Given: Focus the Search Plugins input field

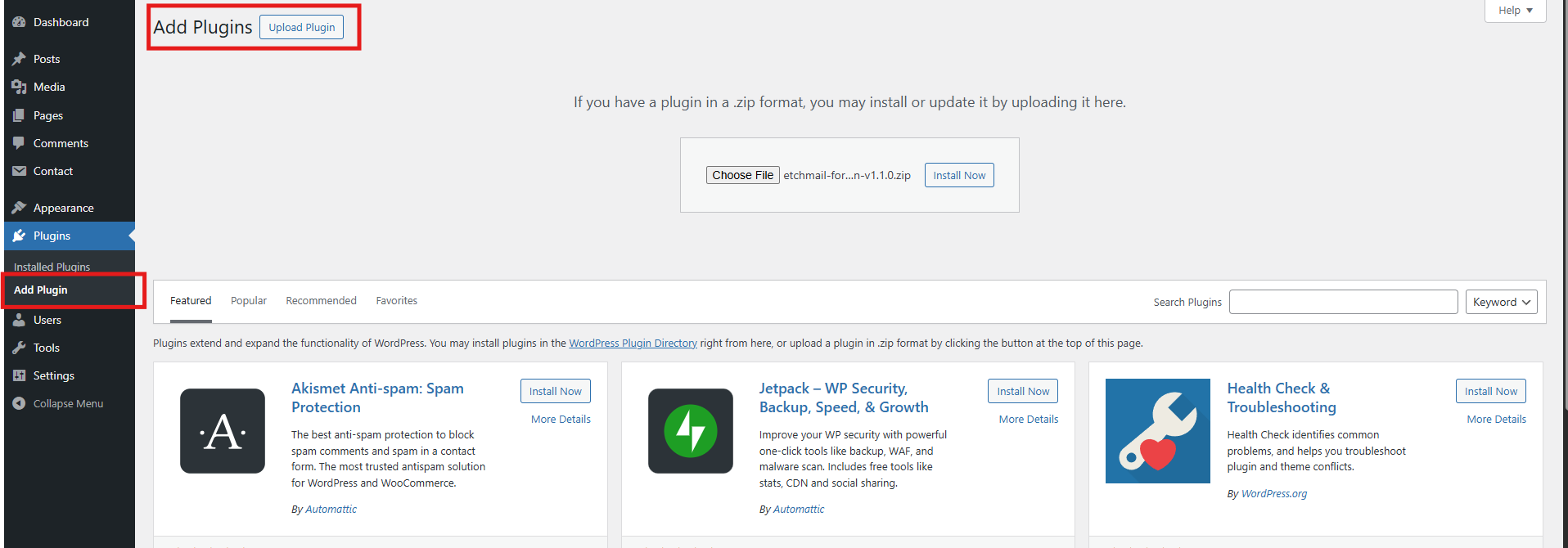Looking at the screenshot, I should pyautogui.click(x=1344, y=302).
